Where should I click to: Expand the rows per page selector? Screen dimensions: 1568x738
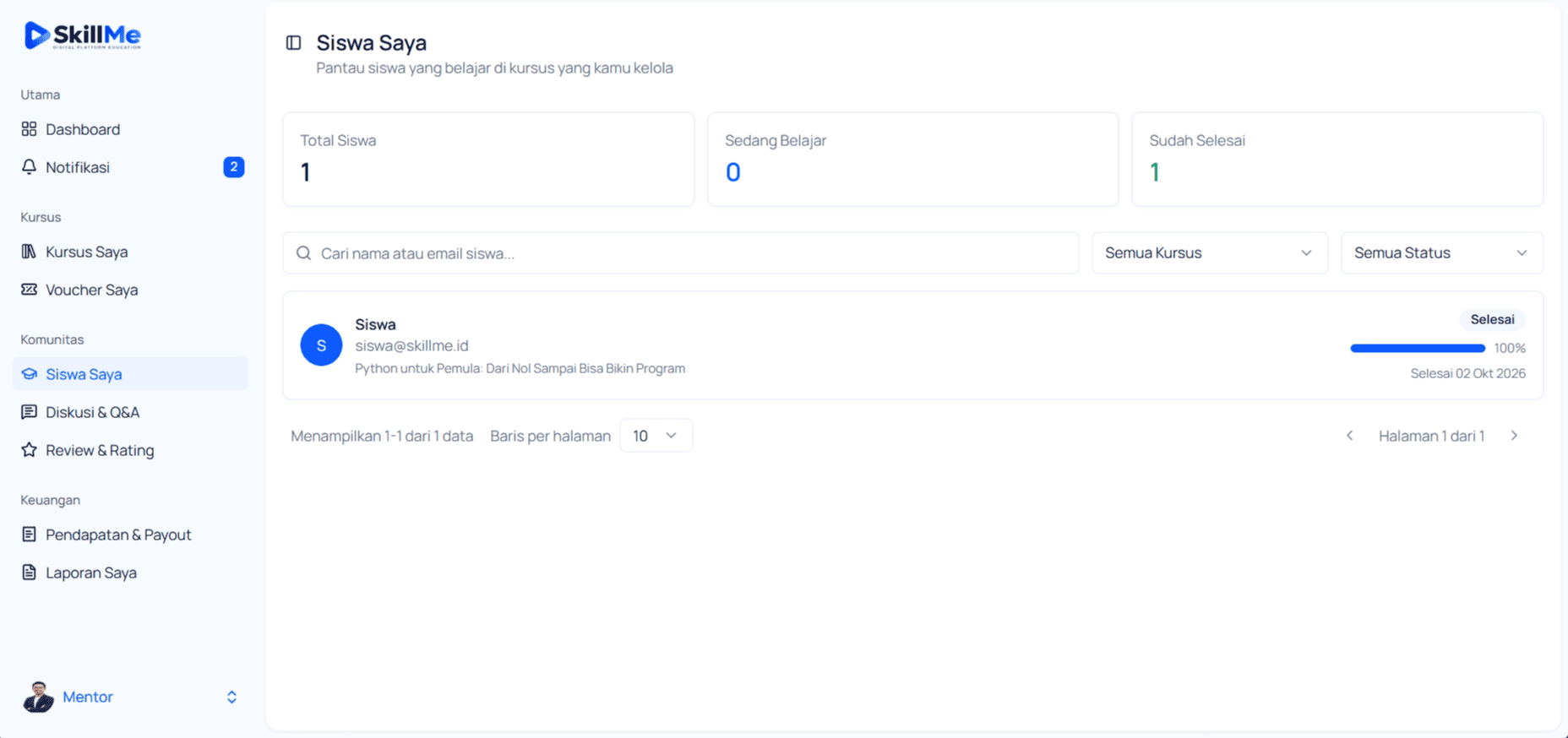pos(656,436)
